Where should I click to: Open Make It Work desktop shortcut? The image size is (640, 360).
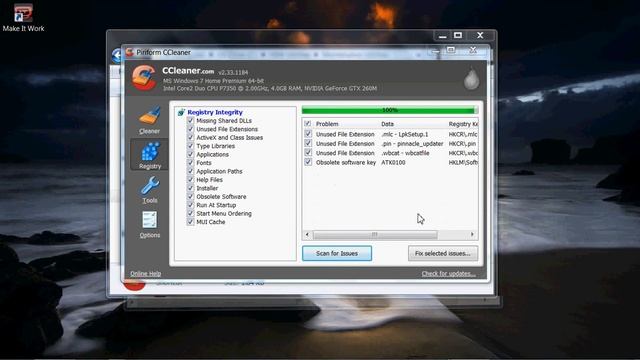(23, 18)
